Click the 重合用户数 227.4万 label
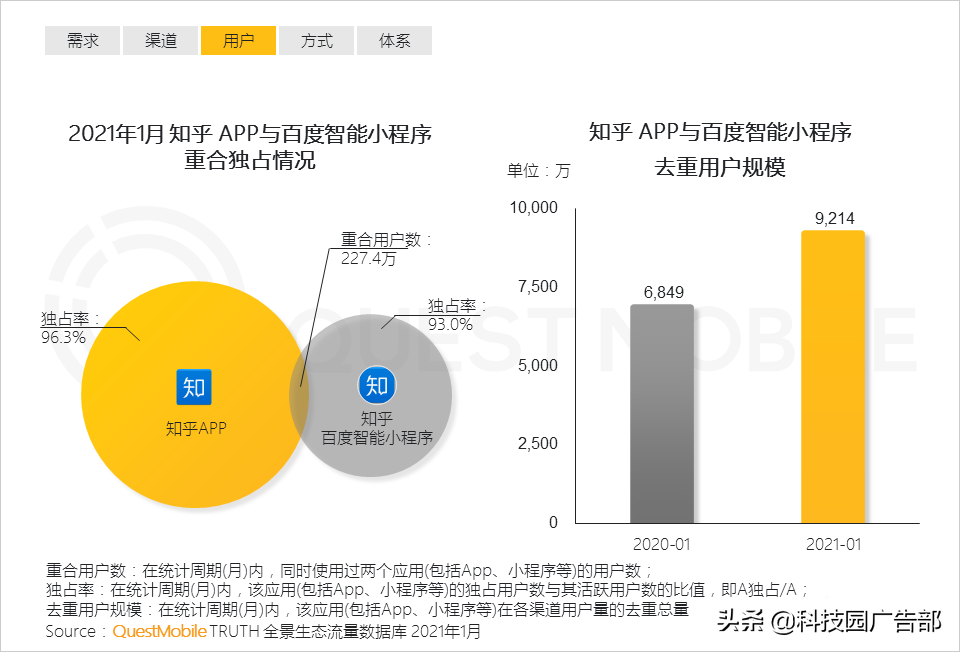Screen dimensions: 960x652 point(386,249)
